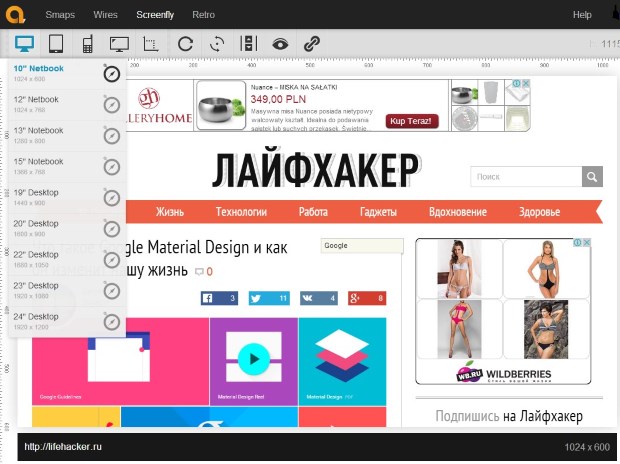This screenshot has height=464, width=620.
Task: Click the play button on article image
Action: (x=254, y=359)
